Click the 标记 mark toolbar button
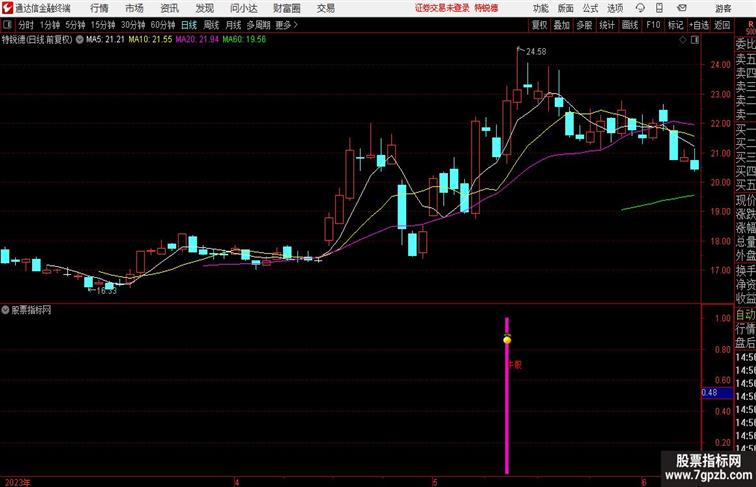 pos(675,25)
